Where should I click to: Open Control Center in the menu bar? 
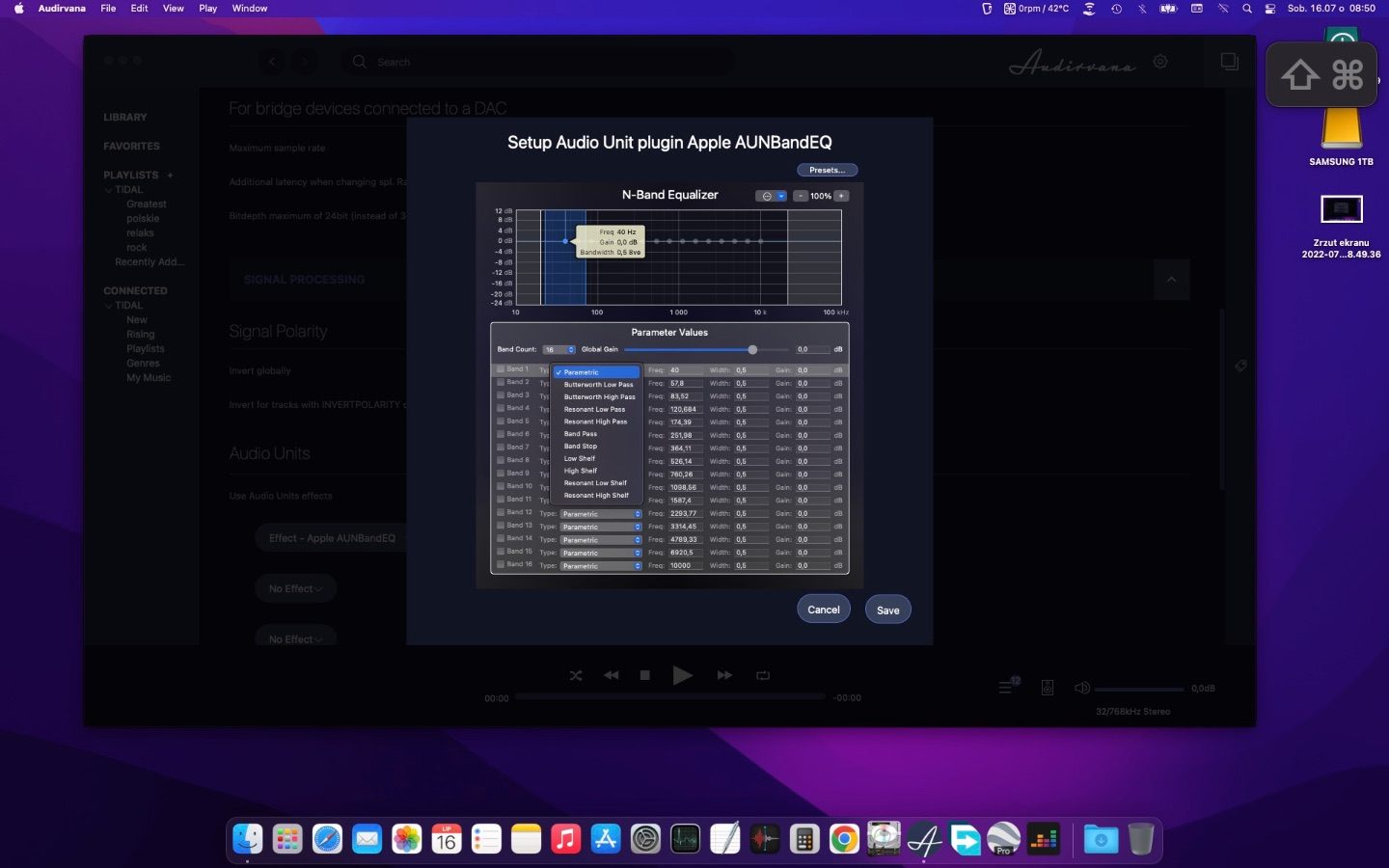point(1270,9)
